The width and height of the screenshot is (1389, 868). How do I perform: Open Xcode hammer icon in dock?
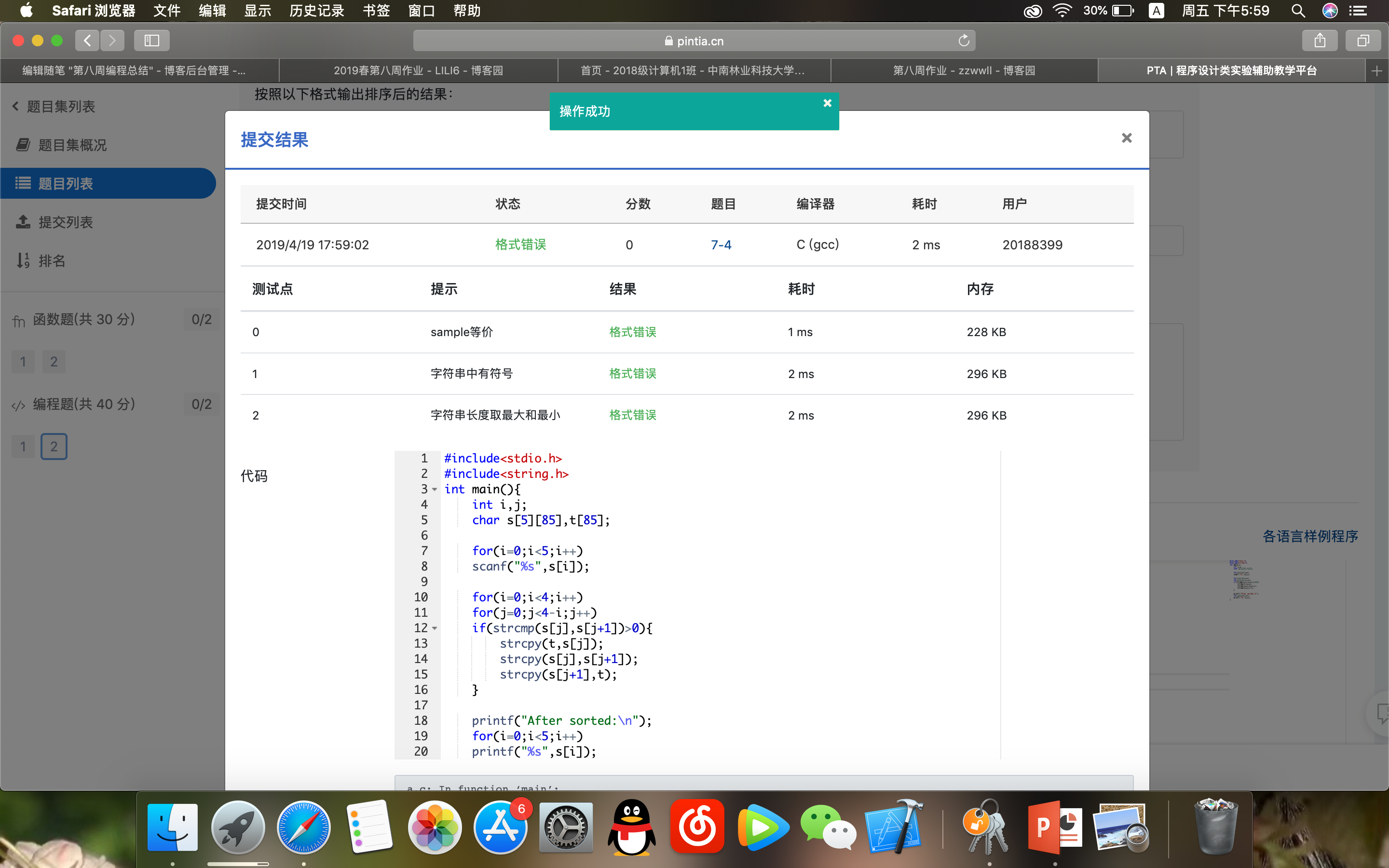pyautogui.click(x=894, y=827)
